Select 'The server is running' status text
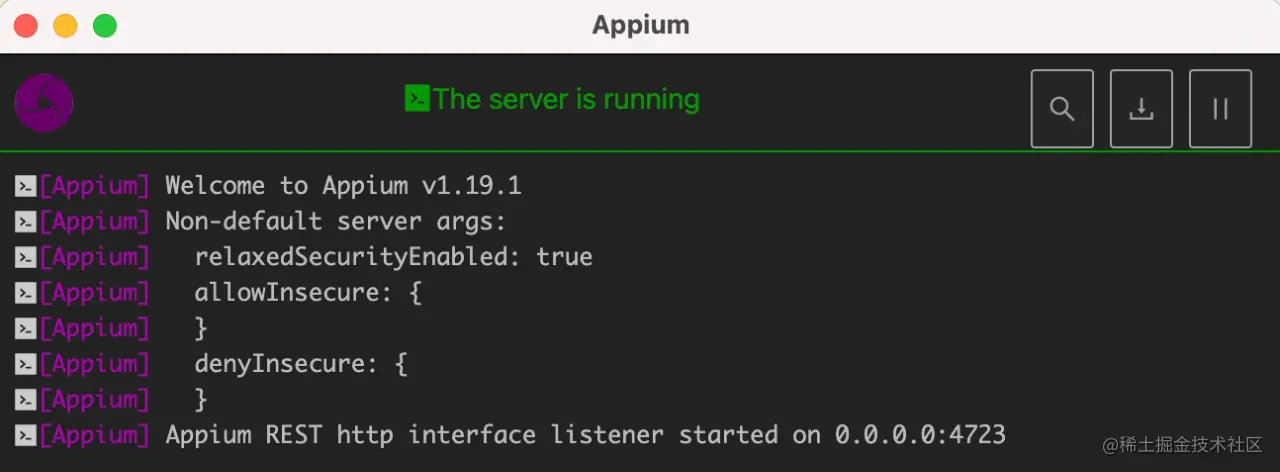Screen dimensions: 1280x472 (566, 99)
